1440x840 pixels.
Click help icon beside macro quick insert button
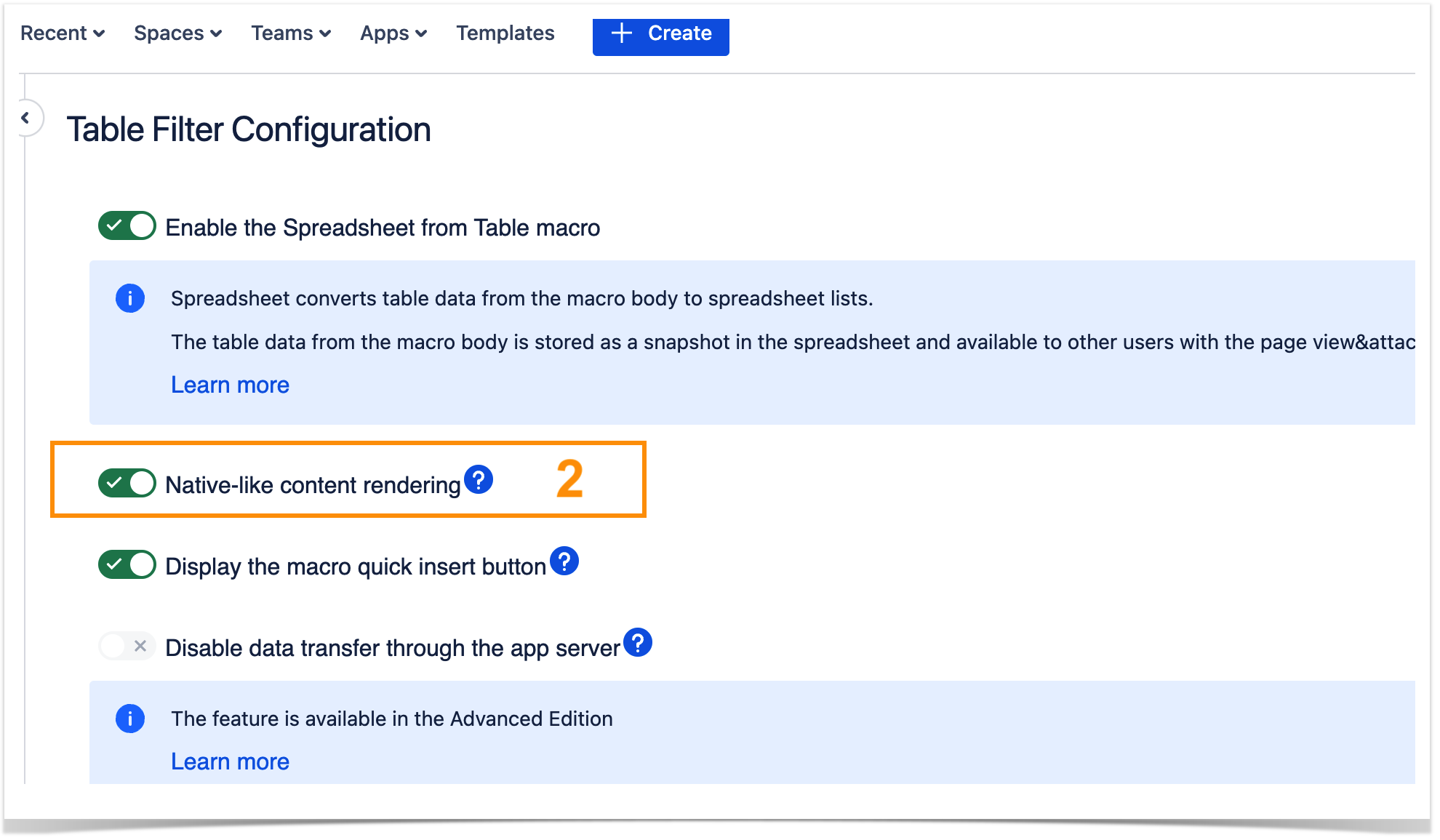tap(564, 561)
